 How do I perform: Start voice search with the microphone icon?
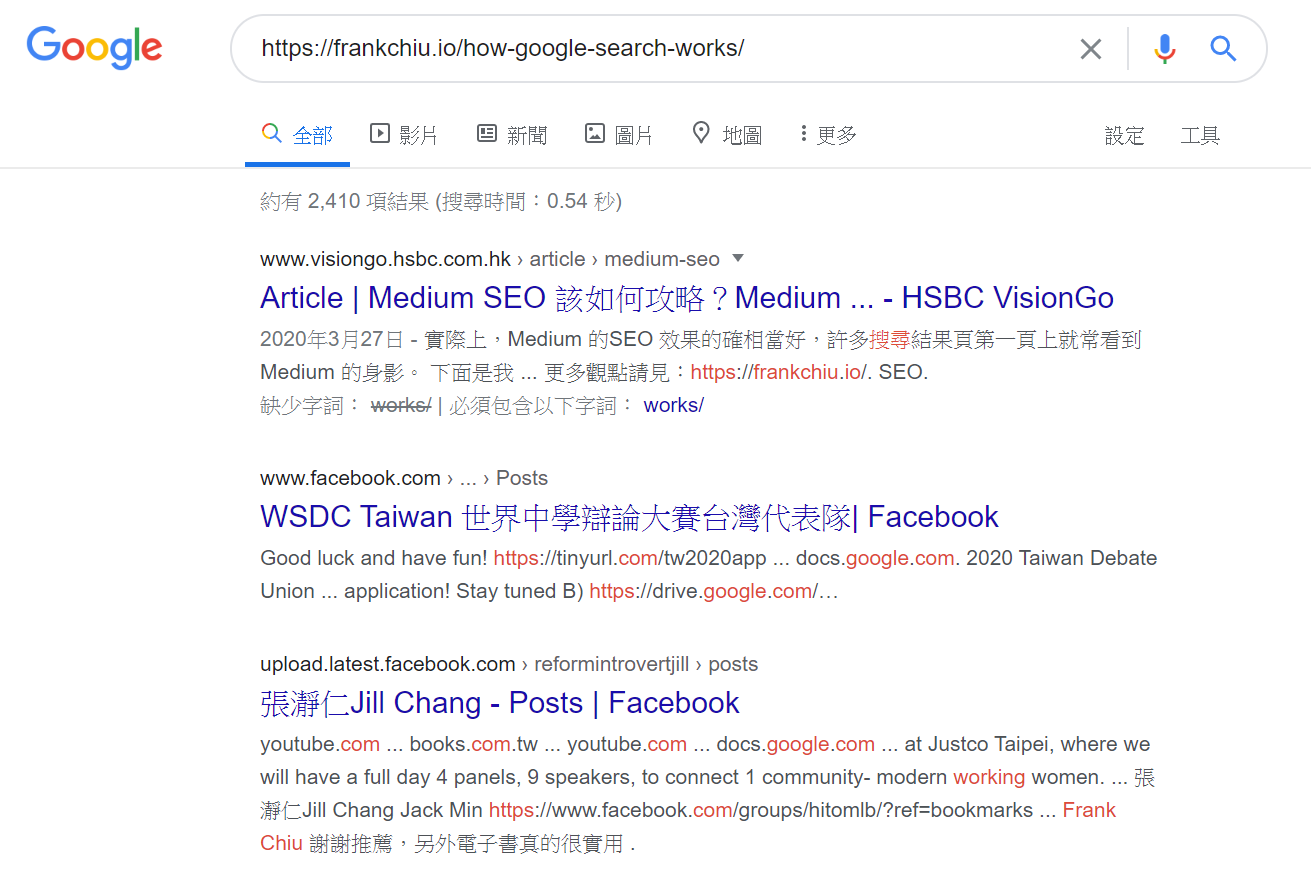point(1164,48)
